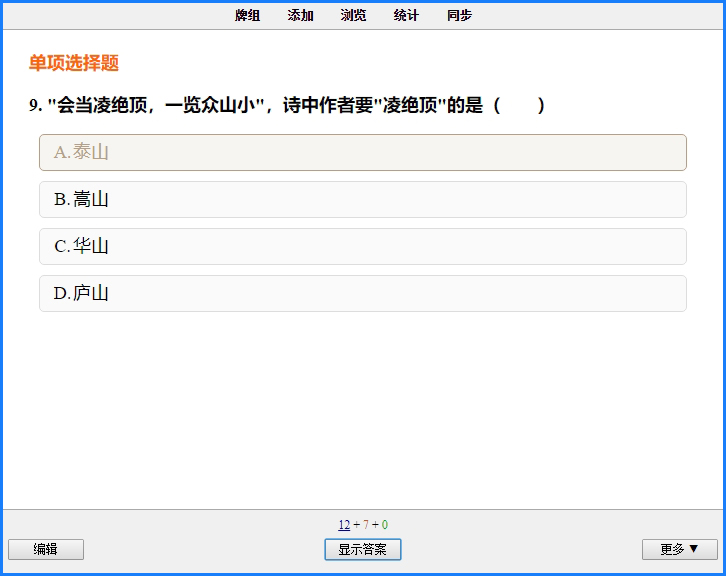Select answer option A. 泰山
Screen dimensions: 726x576
coord(363,152)
